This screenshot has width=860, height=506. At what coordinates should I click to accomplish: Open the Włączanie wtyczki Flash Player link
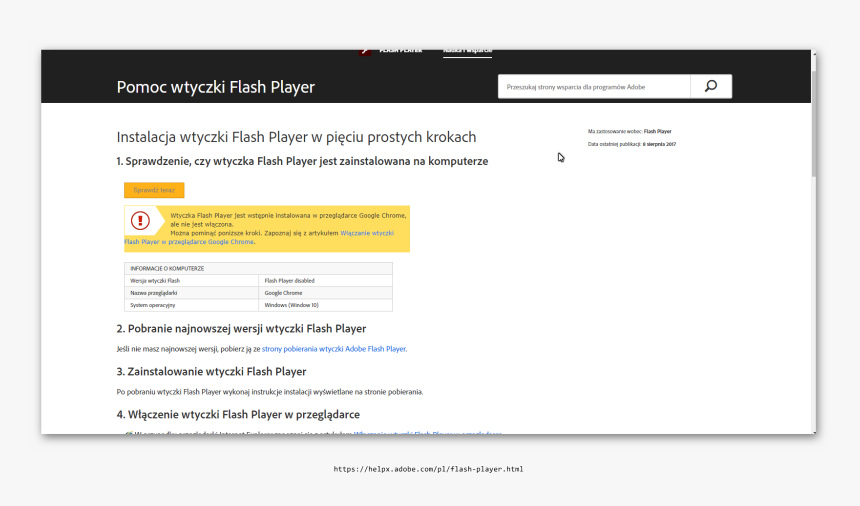coord(259,237)
